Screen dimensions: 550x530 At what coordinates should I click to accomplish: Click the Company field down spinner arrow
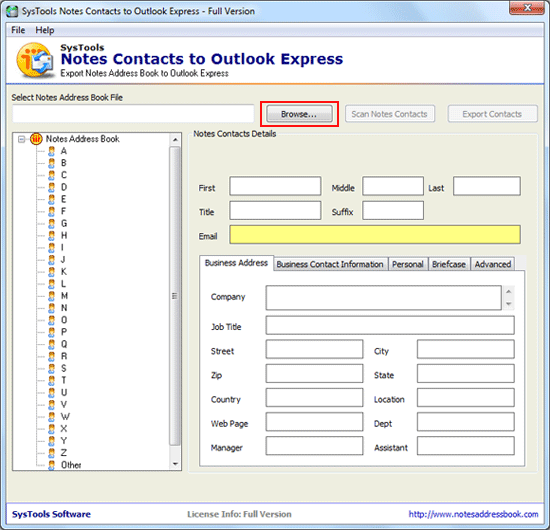[x=509, y=304]
